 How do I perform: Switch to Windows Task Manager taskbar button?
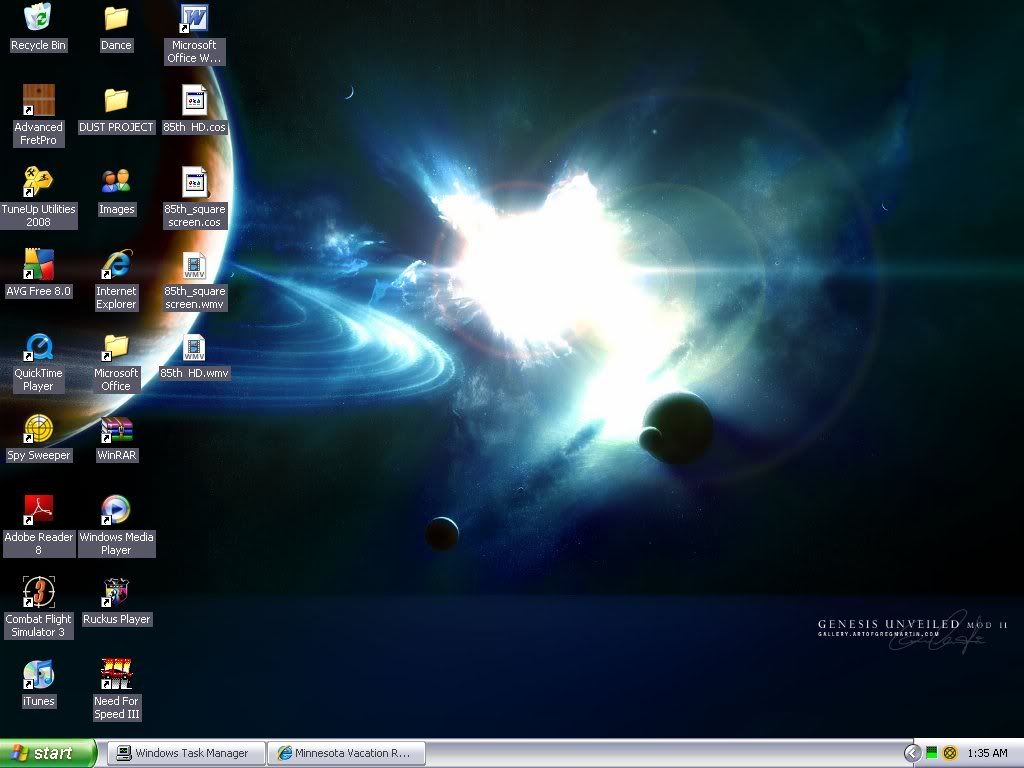tap(185, 753)
